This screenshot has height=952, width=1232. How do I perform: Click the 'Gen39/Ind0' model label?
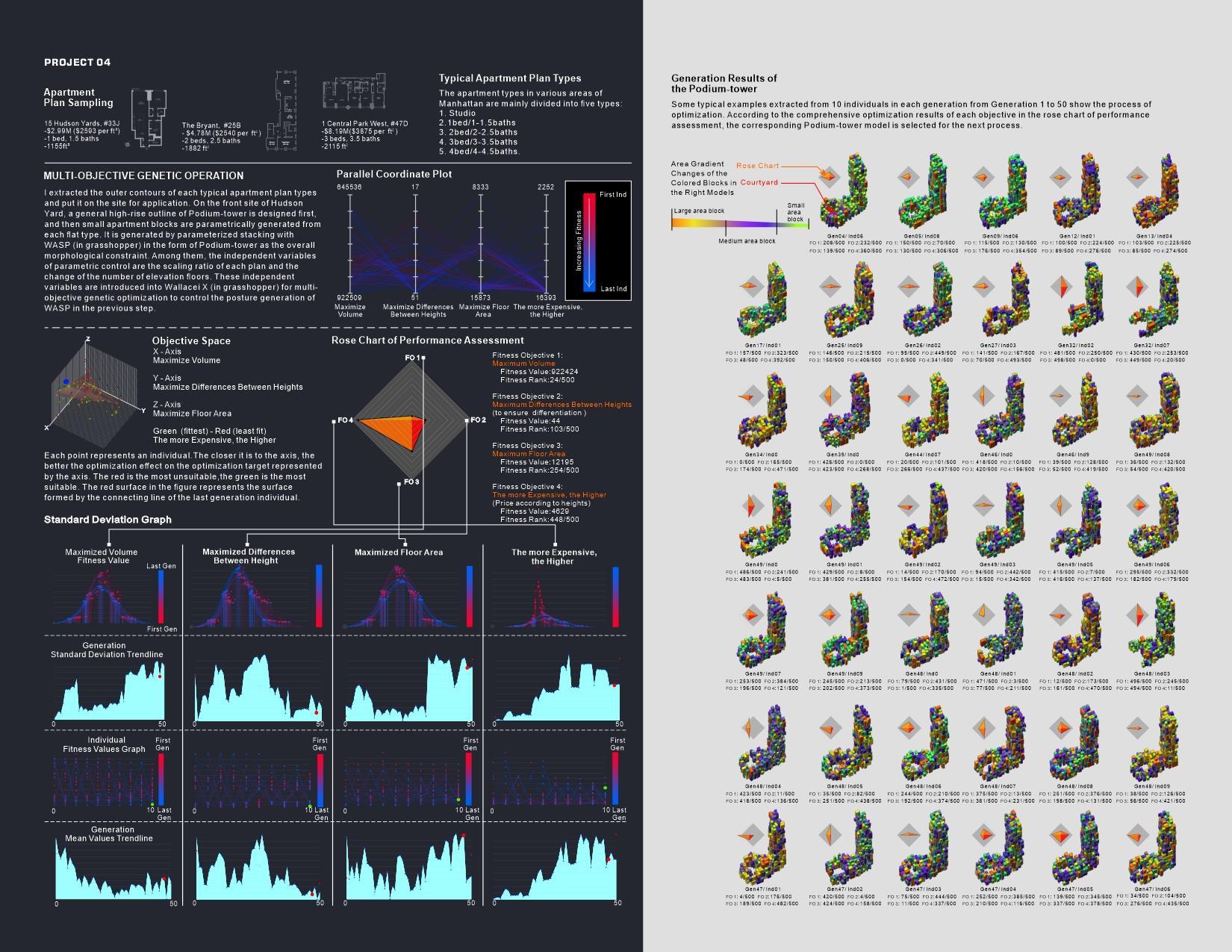click(x=842, y=455)
